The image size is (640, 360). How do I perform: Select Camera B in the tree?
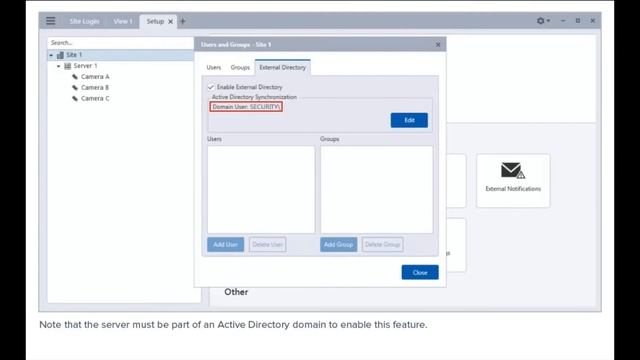(95, 87)
